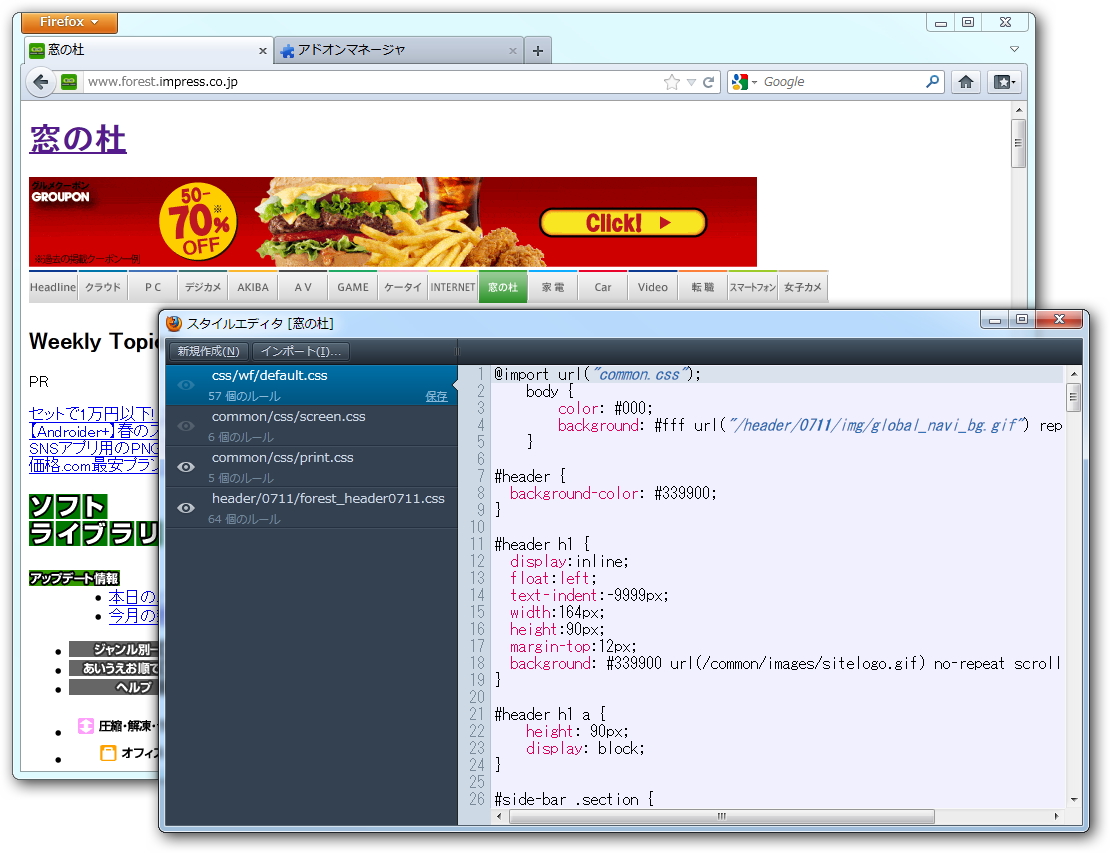The height and width of the screenshot is (853, 1110).
Task: Click the back navigation arrow
Action: click(40, 82)
